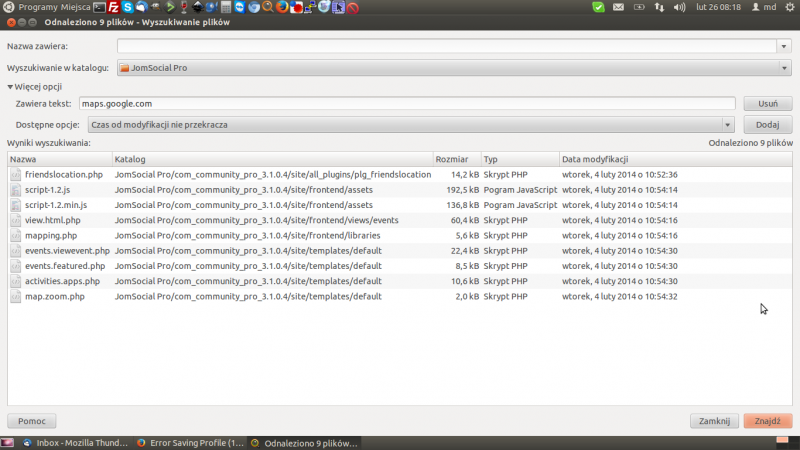Open the Wine glass launcher icon

pos(184,7)
